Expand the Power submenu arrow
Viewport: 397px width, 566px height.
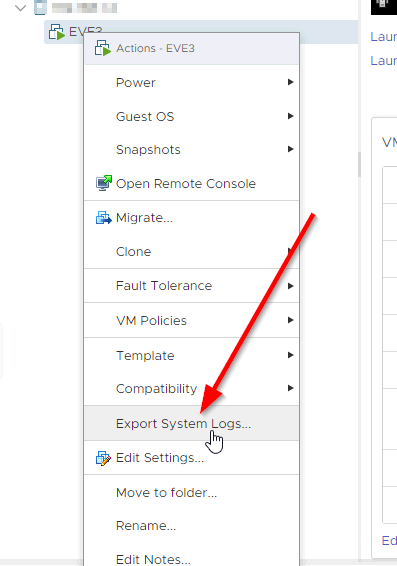click(290, 82)
